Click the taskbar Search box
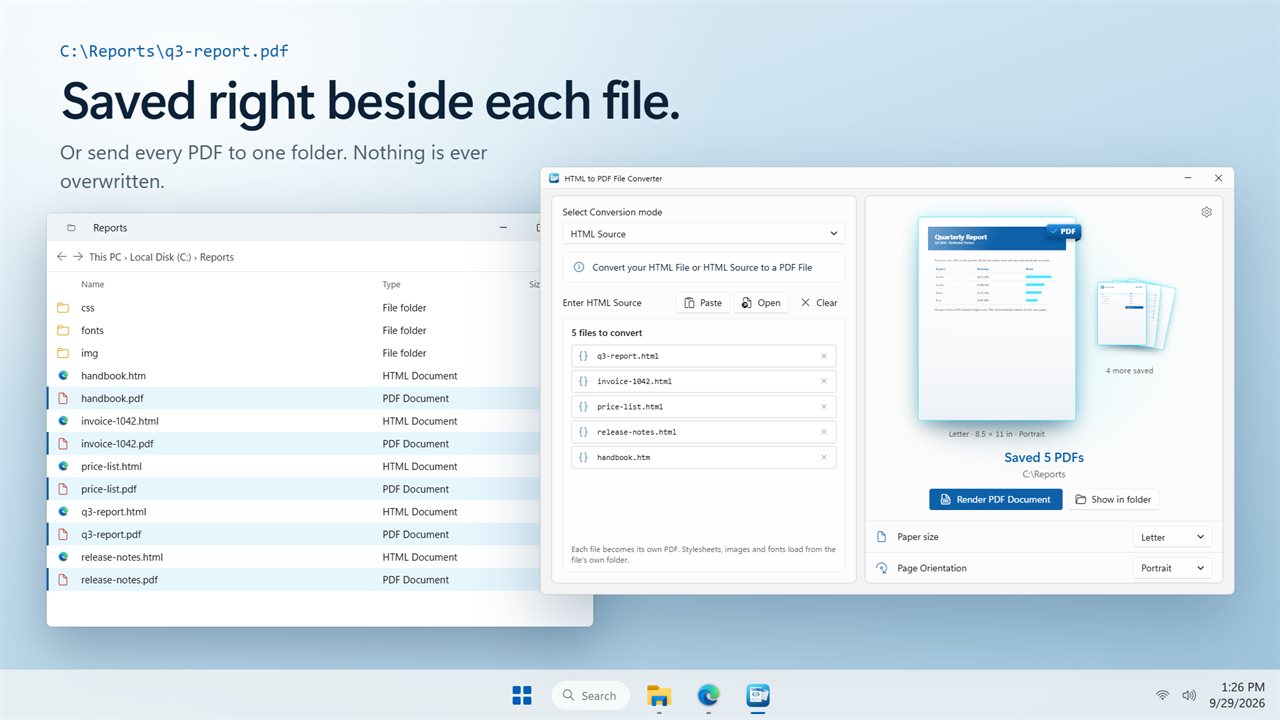The width and height of the screenshot is (1280, 720). coord(590,695)
